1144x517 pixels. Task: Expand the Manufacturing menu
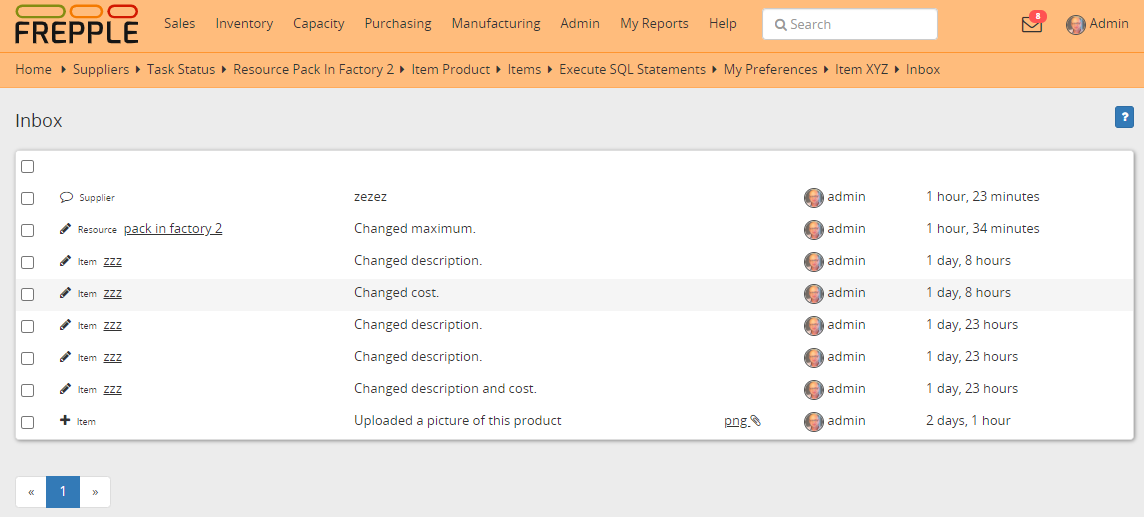pyautogui.click(x=495, y=24)
